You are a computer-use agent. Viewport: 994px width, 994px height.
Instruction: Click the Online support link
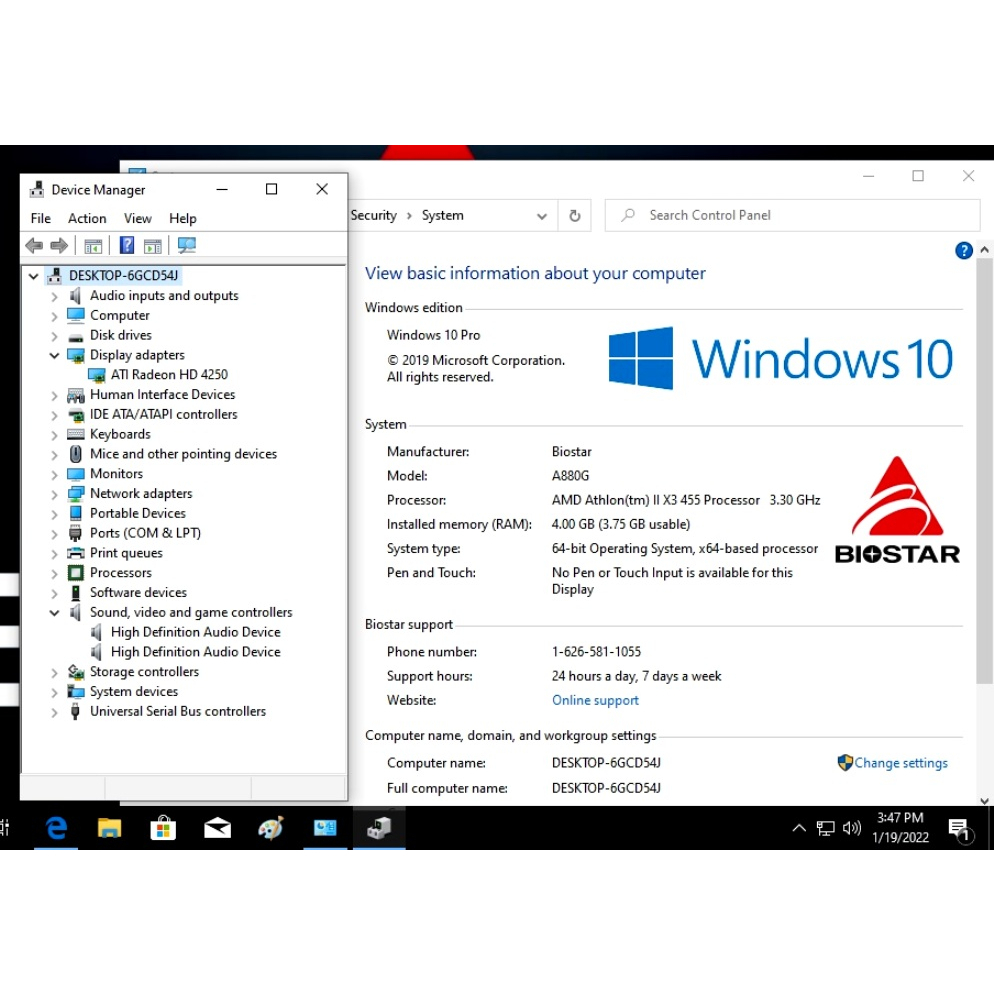click(595, 701)
